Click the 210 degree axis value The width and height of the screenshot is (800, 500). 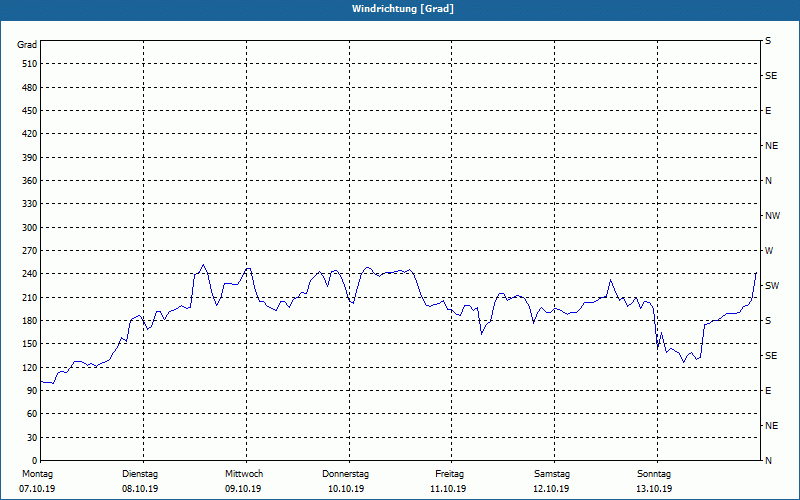coord(30,297)
